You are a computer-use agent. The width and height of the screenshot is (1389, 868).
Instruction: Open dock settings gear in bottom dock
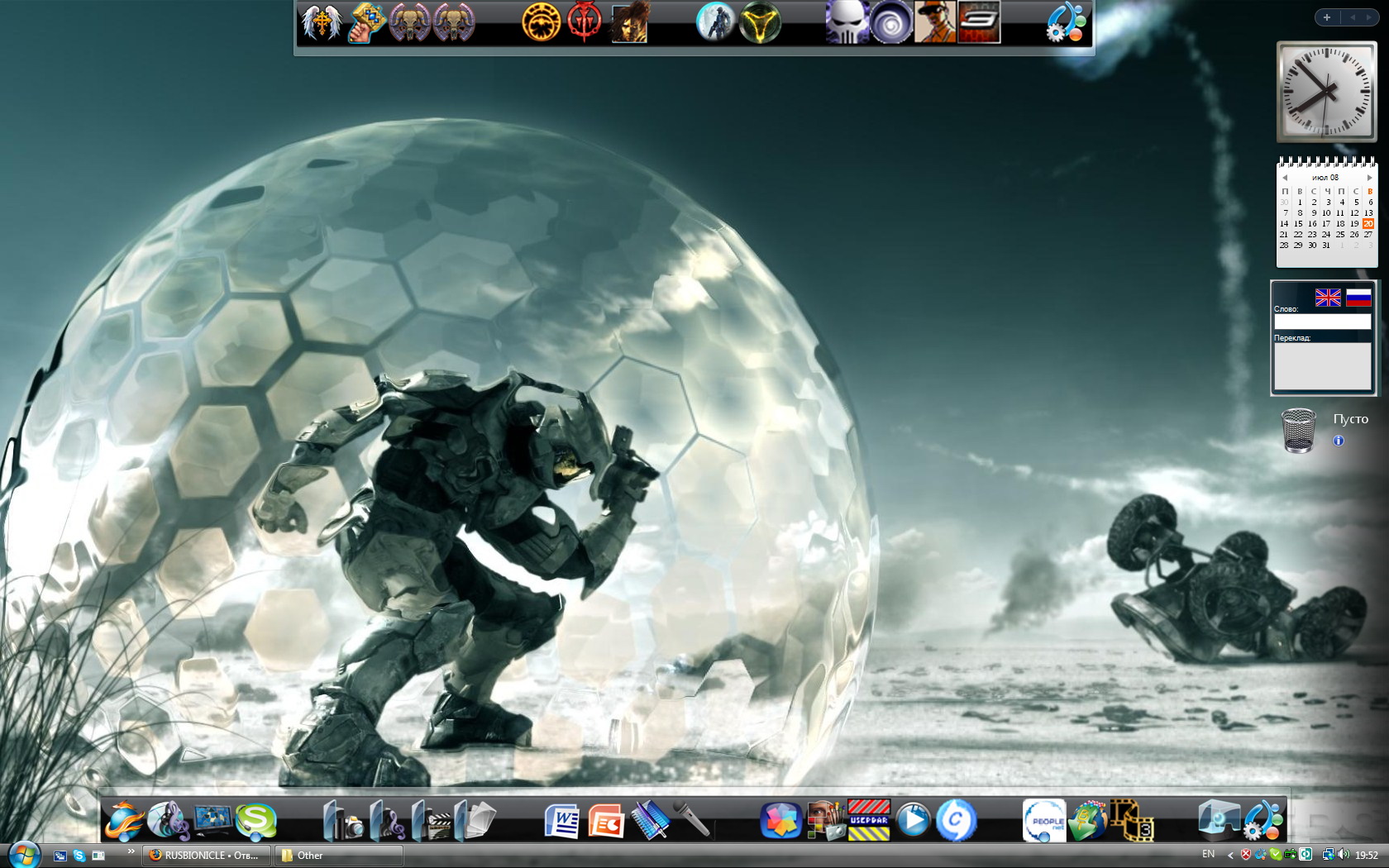click(x=1263, y=821)
